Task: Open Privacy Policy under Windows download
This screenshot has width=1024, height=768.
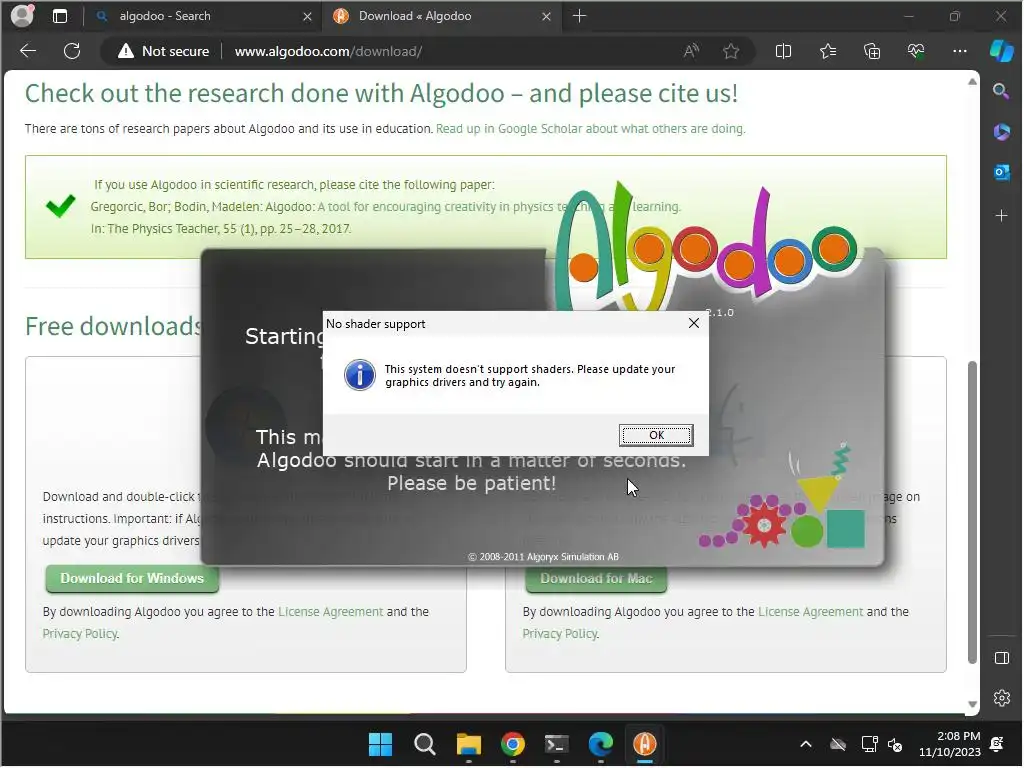Action: [x=80, y=633]
